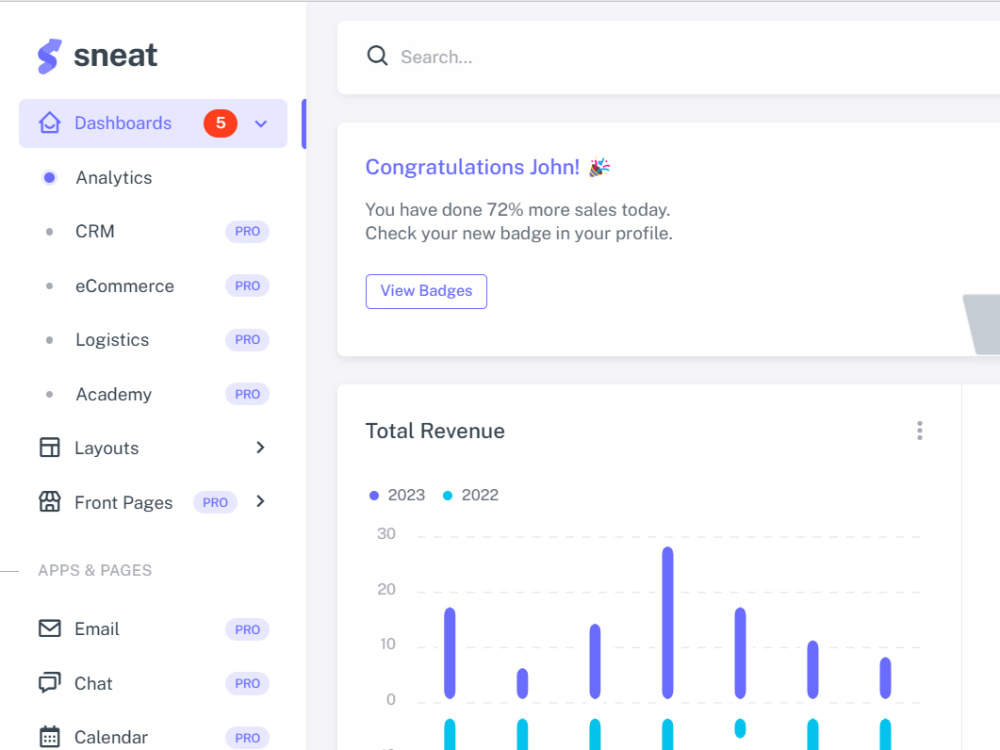Click the Calendar icon in sidebar
Screen dimensions: 1000x750
50,737
